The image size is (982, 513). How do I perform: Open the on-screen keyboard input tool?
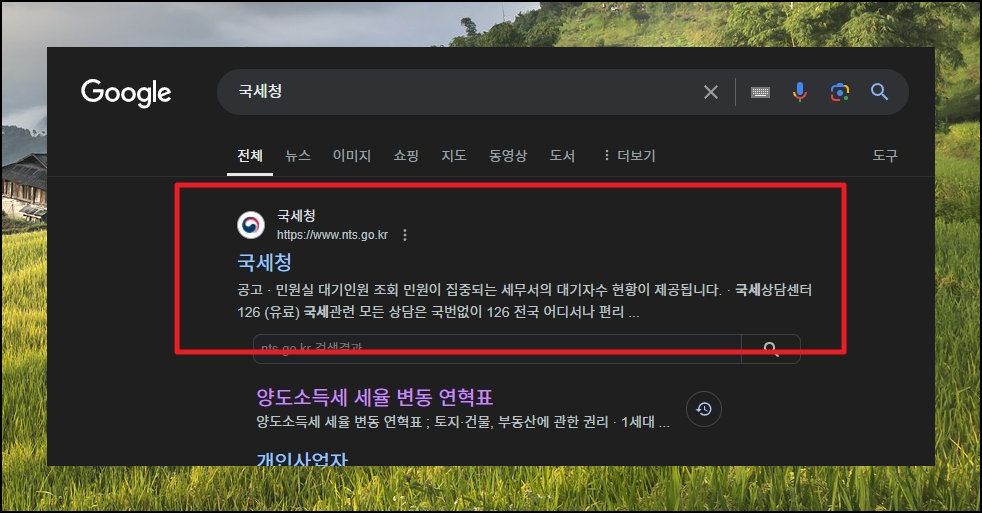[760, 93]
